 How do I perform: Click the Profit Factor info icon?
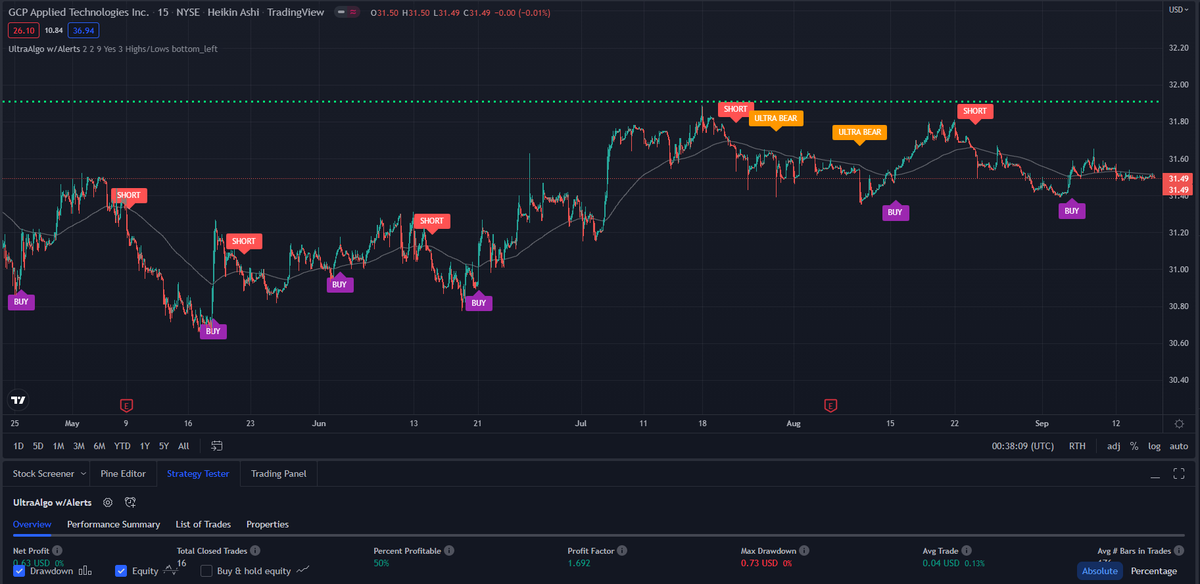click(622, 550)
